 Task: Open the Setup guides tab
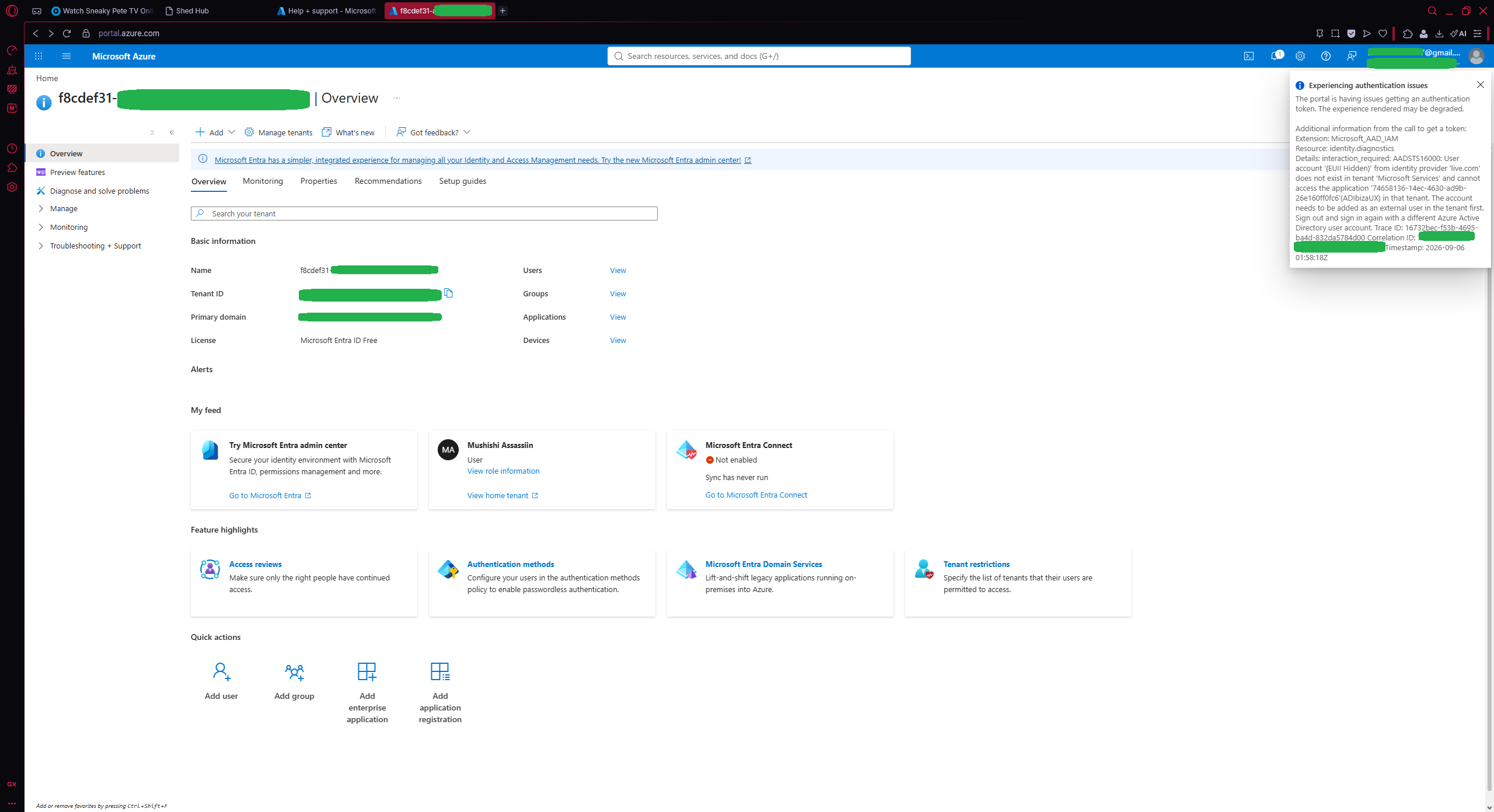[x=463, y=181]
